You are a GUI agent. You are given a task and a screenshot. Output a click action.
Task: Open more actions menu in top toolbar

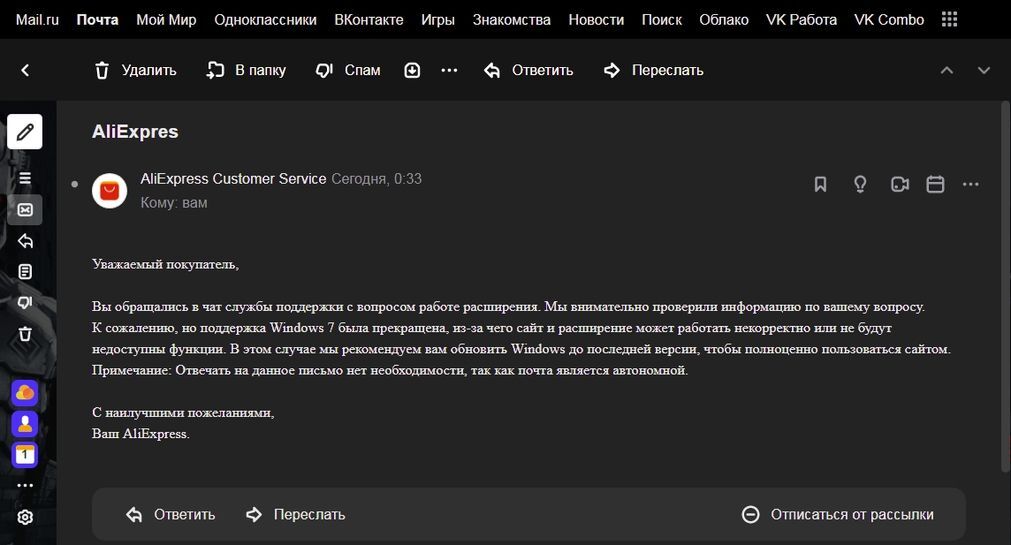(449, 70)
